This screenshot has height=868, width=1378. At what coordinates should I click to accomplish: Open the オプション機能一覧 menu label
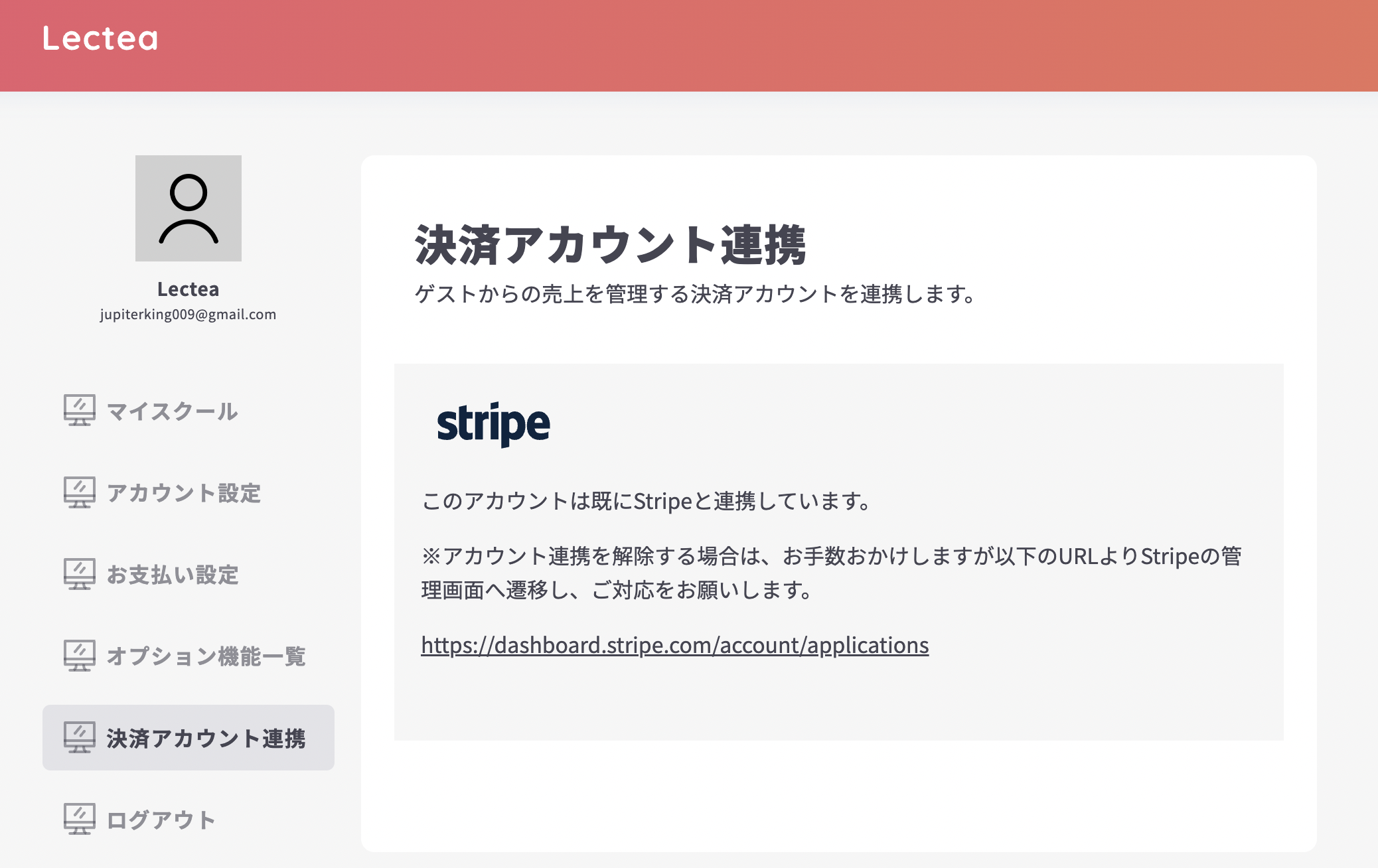tap(206, 656)
